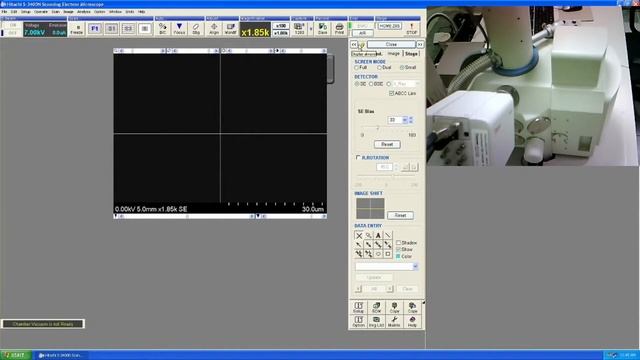Click the x100 magnification preset
This screenshot has height=360, width=640.
click(281, 26)
